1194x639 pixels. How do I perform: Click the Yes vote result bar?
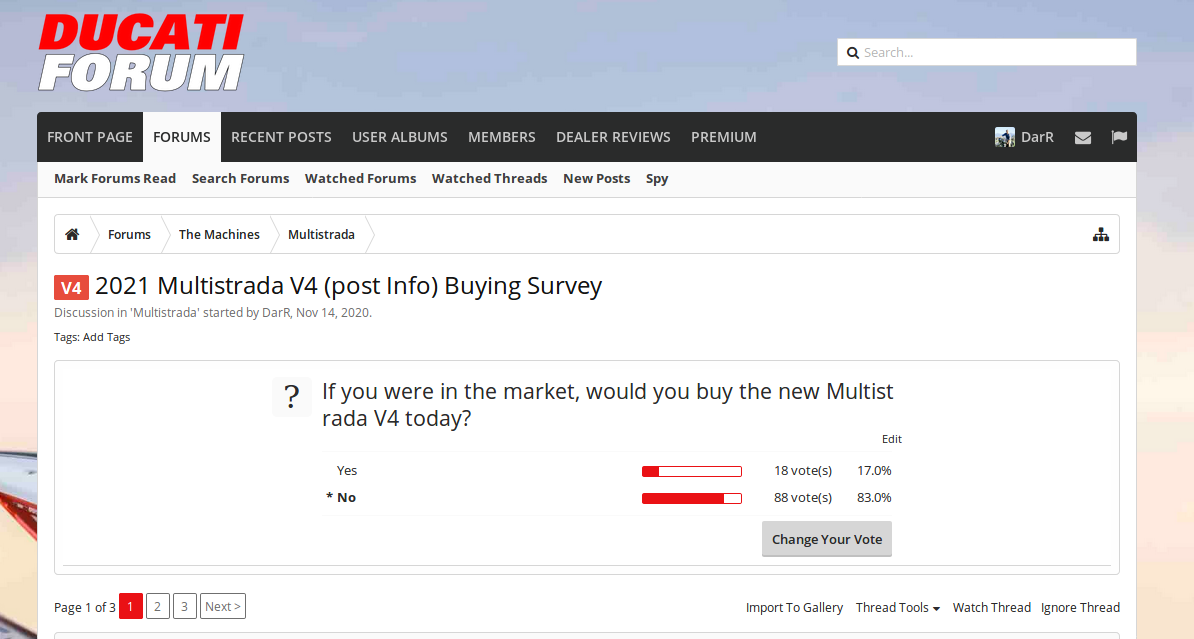tap(691, 471)
